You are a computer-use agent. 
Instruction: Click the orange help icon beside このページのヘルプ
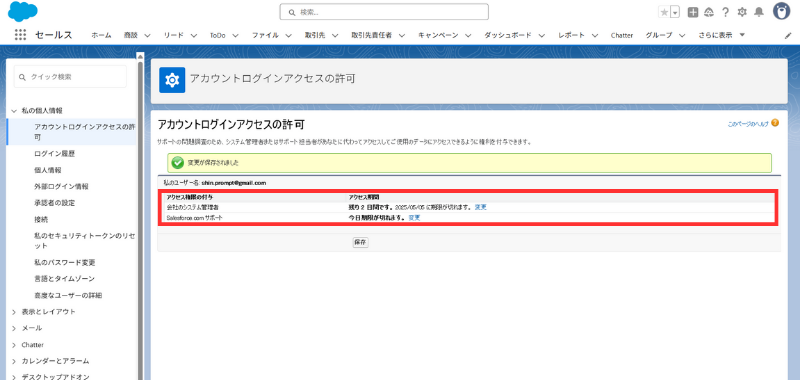[775, 123]
